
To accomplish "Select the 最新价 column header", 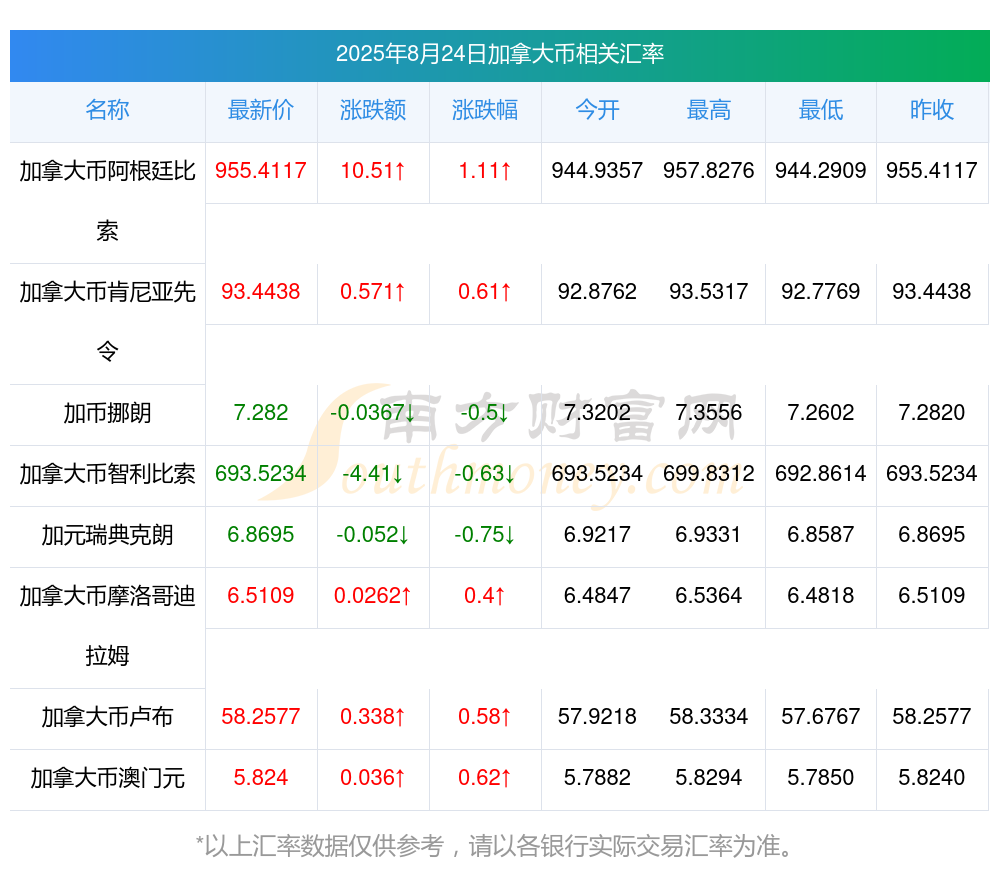I will click(261, 110).
